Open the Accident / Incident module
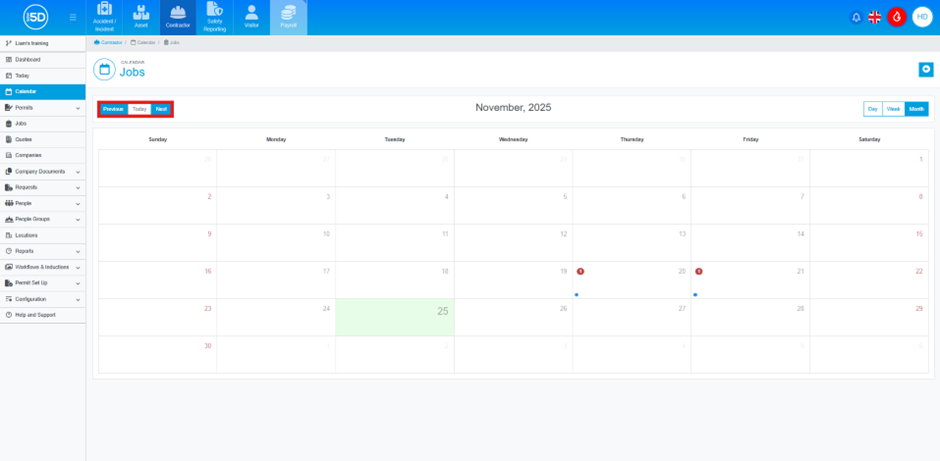940x461 pixels. 105,18
